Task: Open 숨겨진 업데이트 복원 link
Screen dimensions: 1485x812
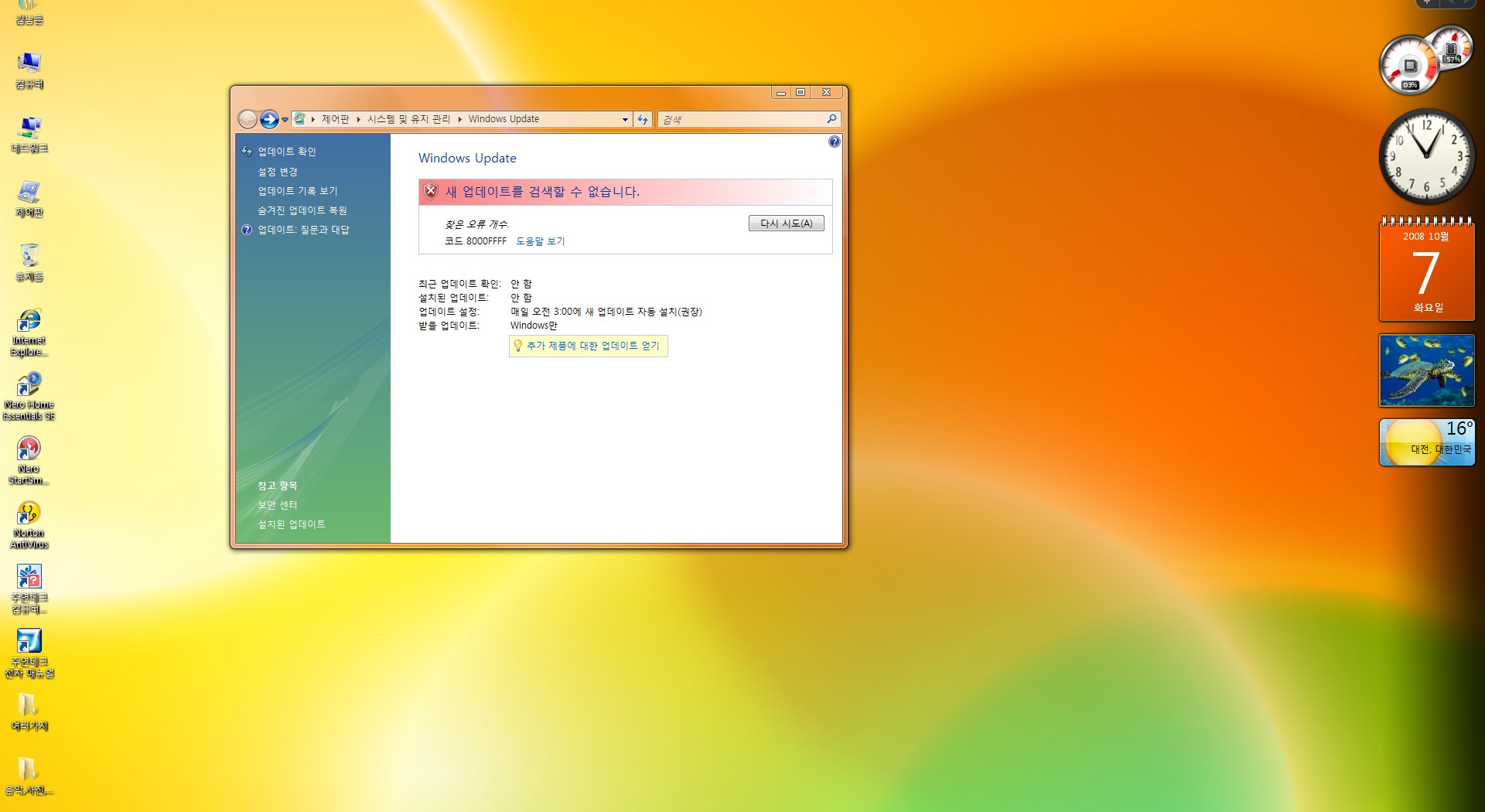Action: [x=302, y=210]
